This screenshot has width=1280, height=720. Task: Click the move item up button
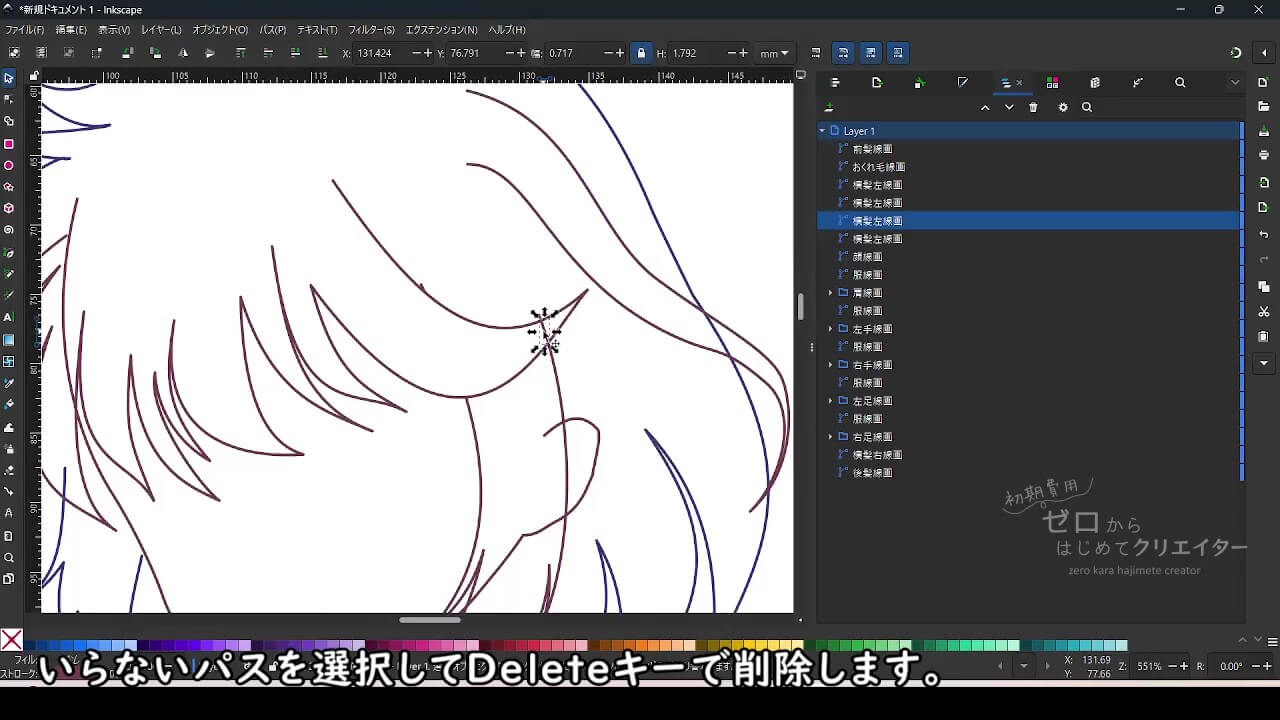tap(985, 107)
